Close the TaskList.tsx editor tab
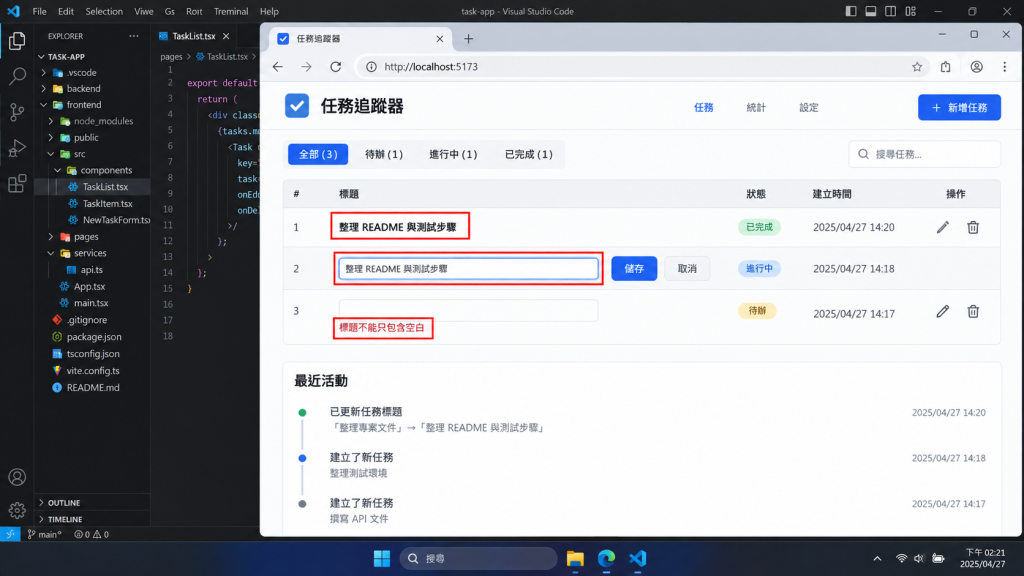 [226, 36]
